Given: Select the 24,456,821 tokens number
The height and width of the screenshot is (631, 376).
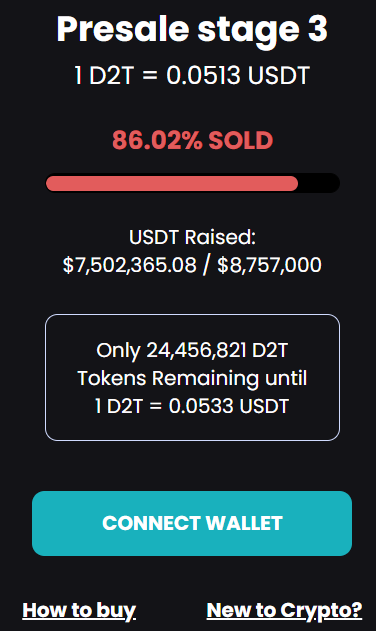Looking at the screenshot, I should click(x=196, y=351).
